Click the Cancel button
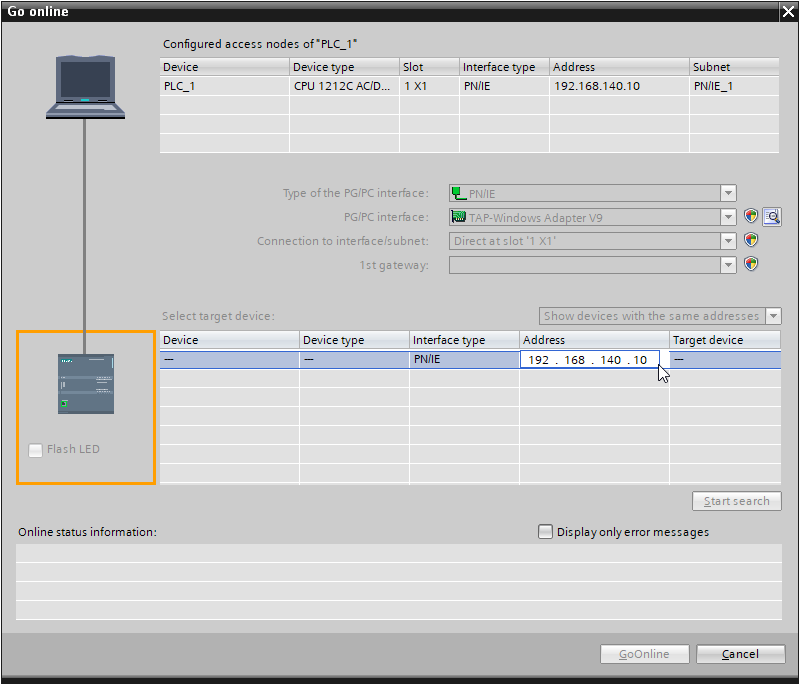Image resolution: width=800 pixels, height=685 pixels. (740, 654)
